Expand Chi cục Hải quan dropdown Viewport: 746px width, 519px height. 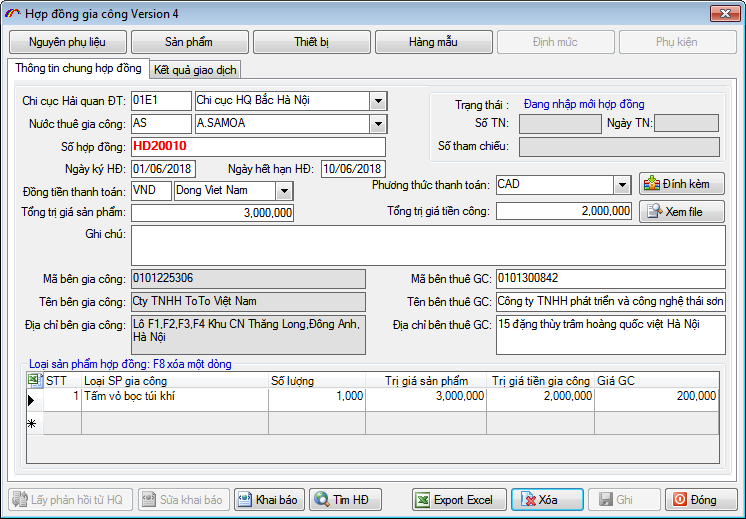378,101
